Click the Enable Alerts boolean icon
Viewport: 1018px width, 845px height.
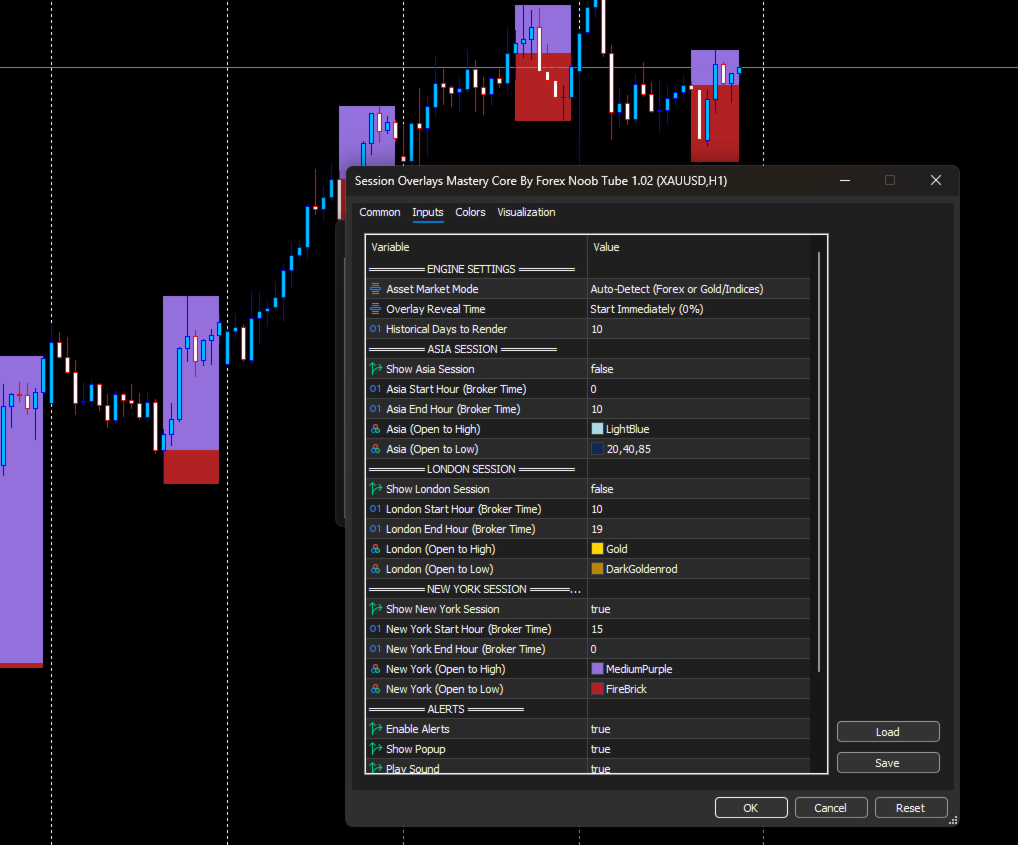tap(375, 729)
